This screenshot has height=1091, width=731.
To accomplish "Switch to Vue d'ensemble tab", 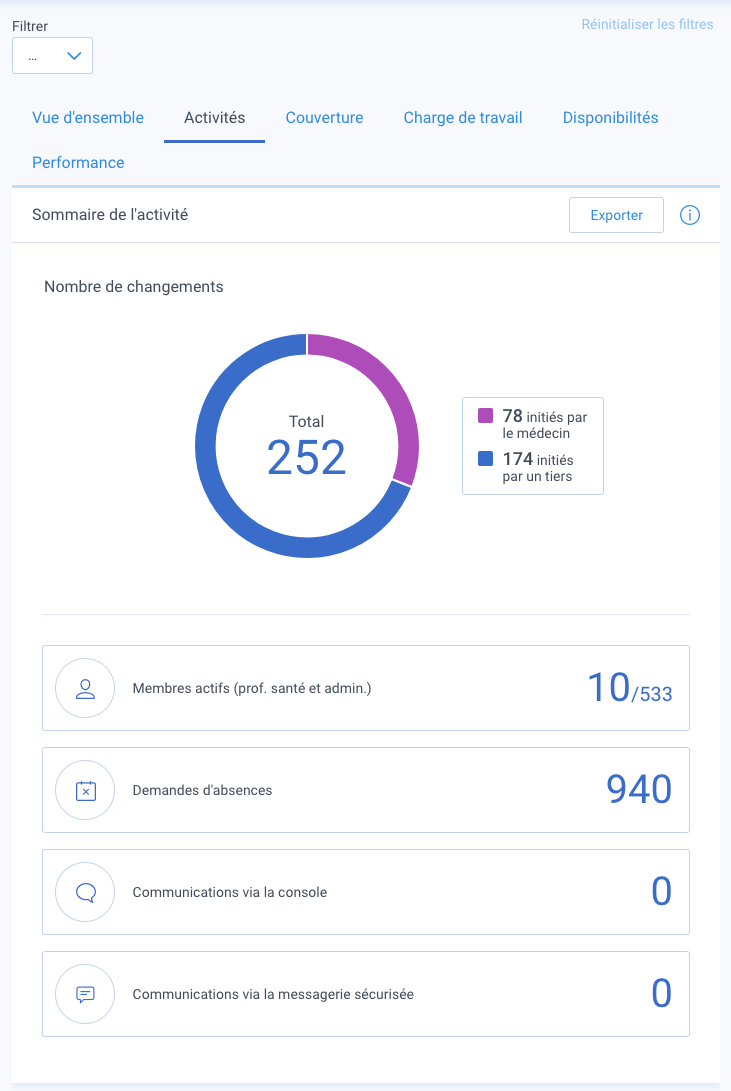I will [x=88, y=118].
